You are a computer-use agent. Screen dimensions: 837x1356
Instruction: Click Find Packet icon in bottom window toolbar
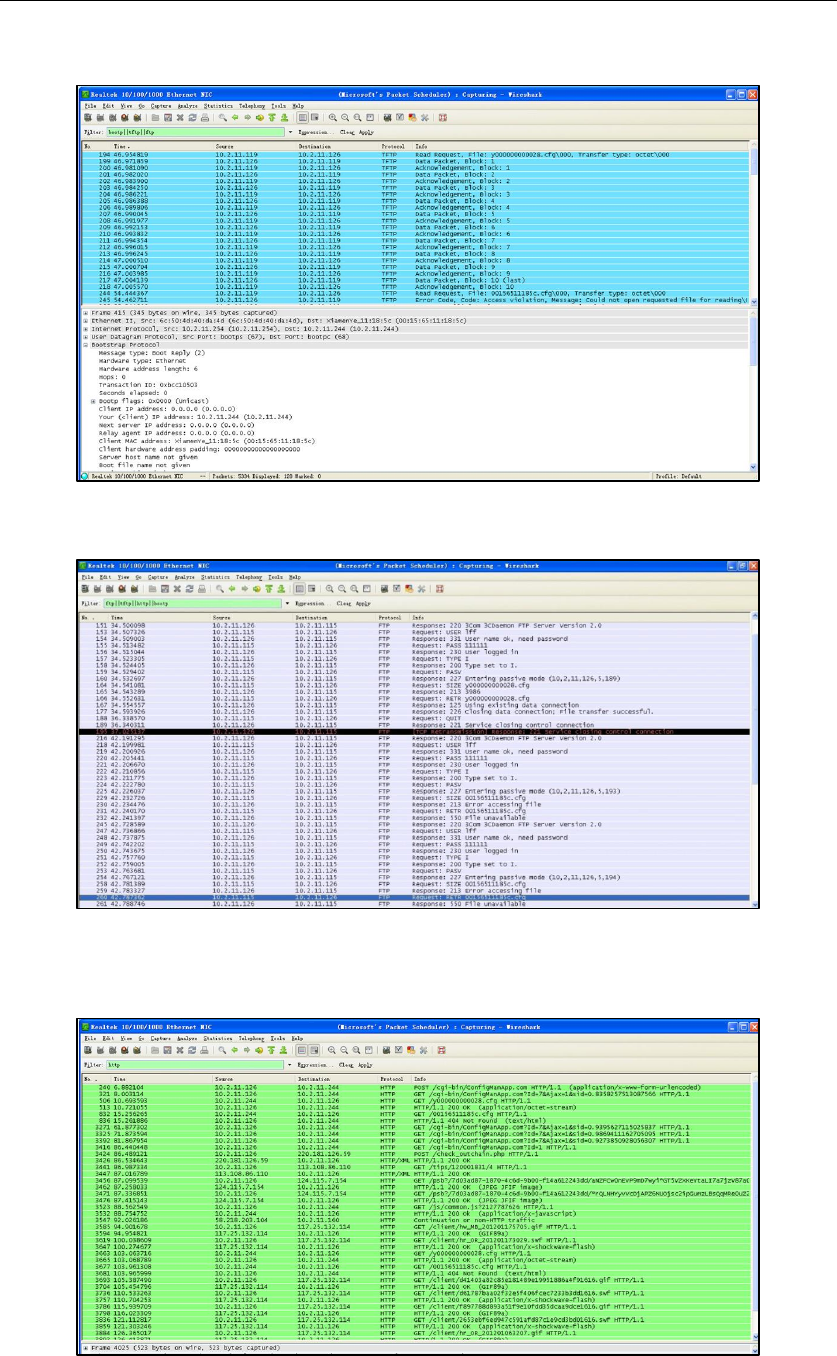coord(222,1050)
